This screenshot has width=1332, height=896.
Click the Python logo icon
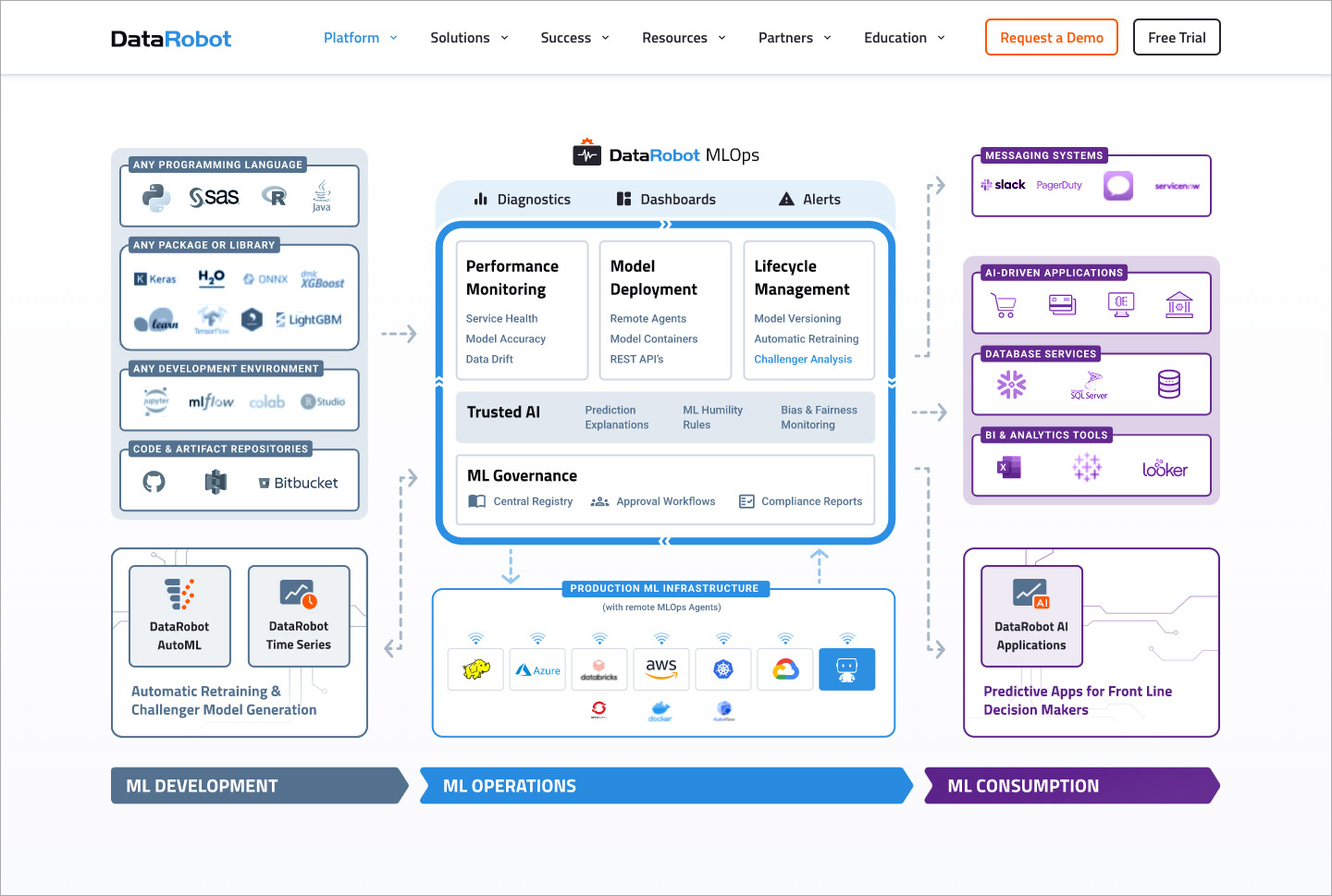(156, 197)
